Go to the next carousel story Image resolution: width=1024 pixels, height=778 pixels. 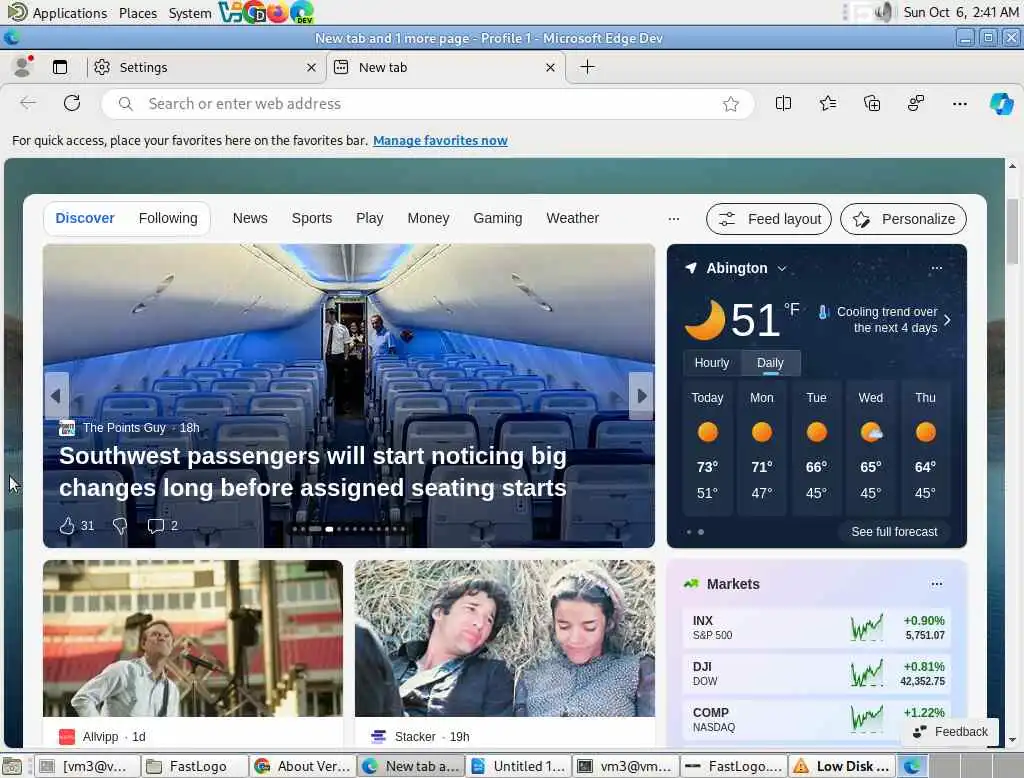click(x=641, y=395)
